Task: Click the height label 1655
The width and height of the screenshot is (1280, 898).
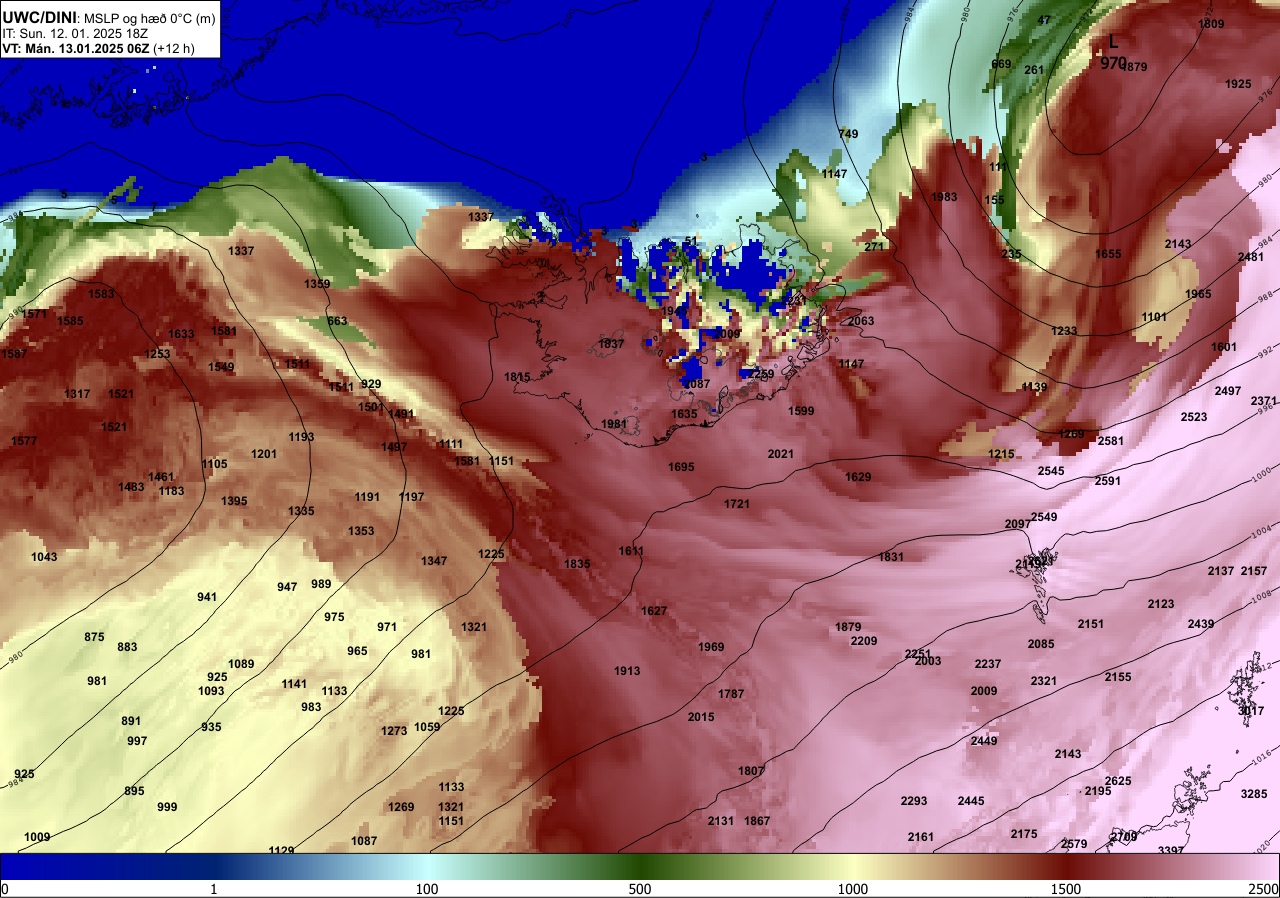Action: click(1108, 254)
